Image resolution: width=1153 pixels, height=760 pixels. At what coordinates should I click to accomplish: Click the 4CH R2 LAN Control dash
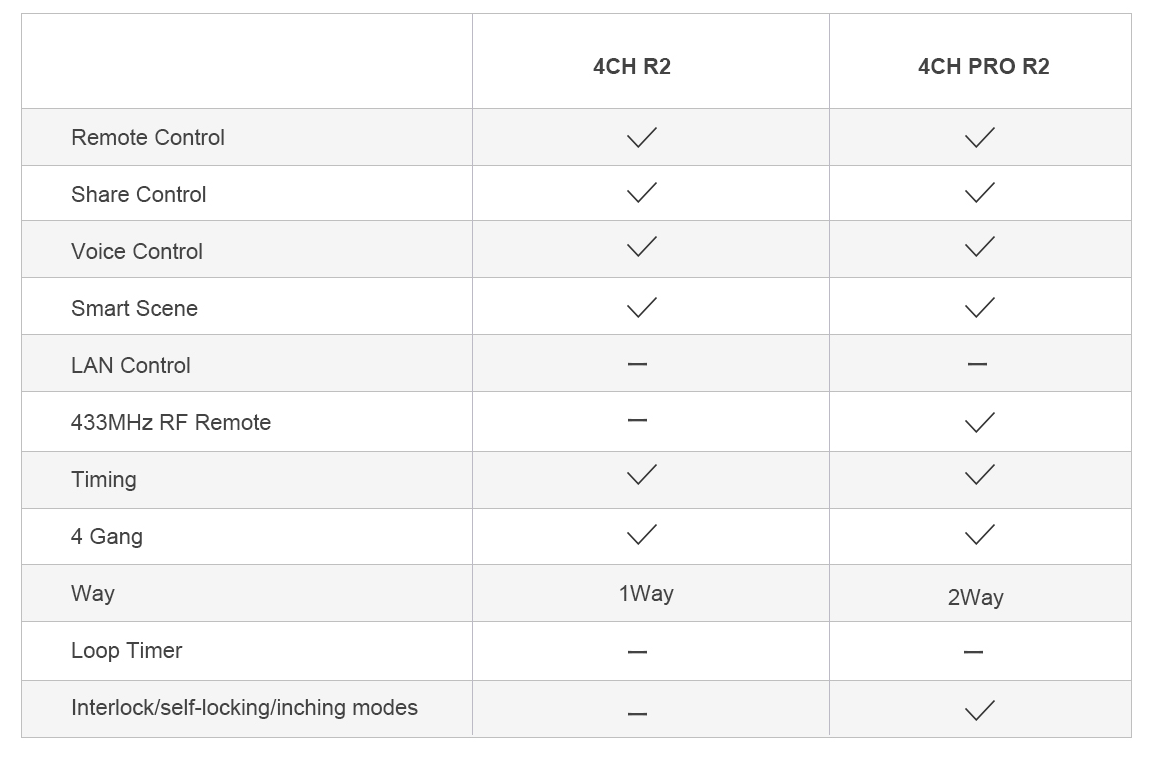pos(638,364)
